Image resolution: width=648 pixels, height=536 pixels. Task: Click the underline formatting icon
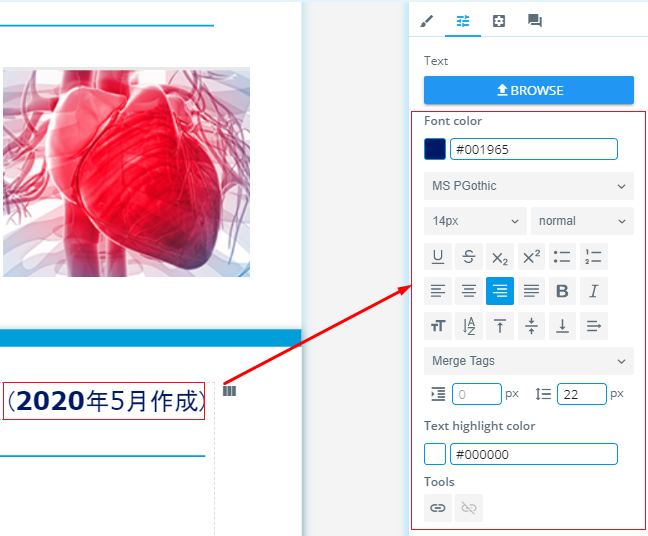coord(438,257)
